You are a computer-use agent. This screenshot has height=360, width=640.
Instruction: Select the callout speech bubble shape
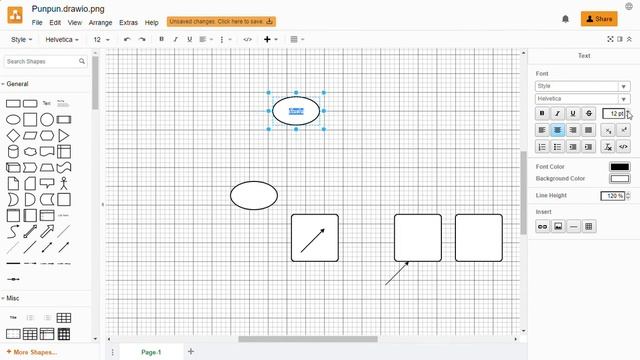coord(47,183)
